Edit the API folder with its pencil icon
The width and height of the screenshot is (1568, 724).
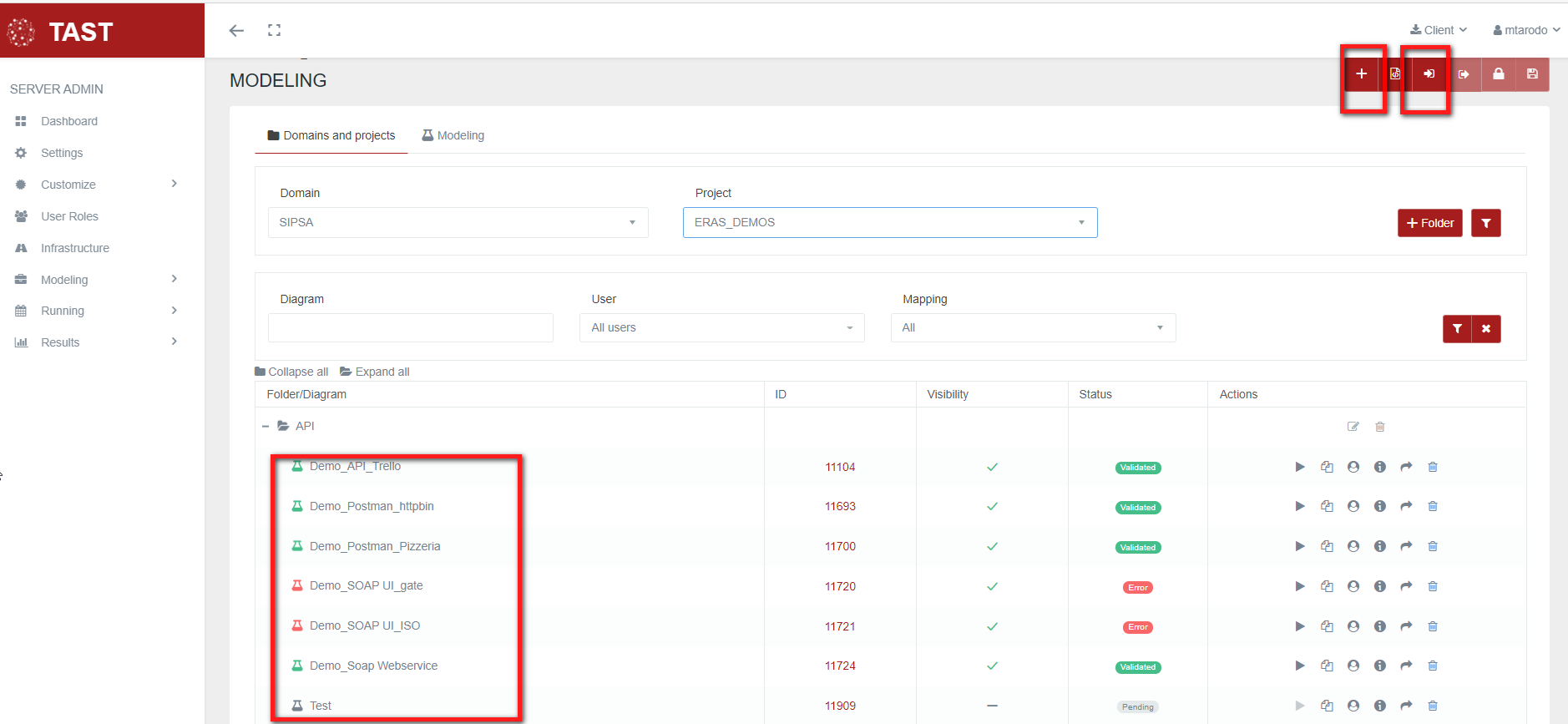pos(1353,427)
